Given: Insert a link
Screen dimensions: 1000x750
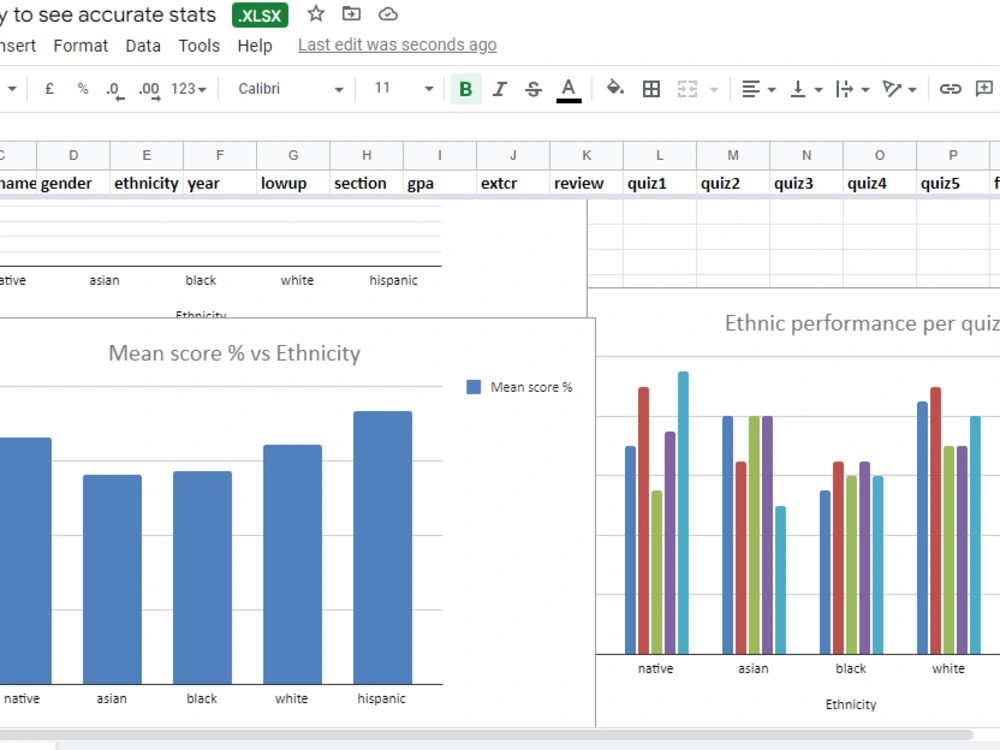Looking at the screenshot, I should point(950,89).
